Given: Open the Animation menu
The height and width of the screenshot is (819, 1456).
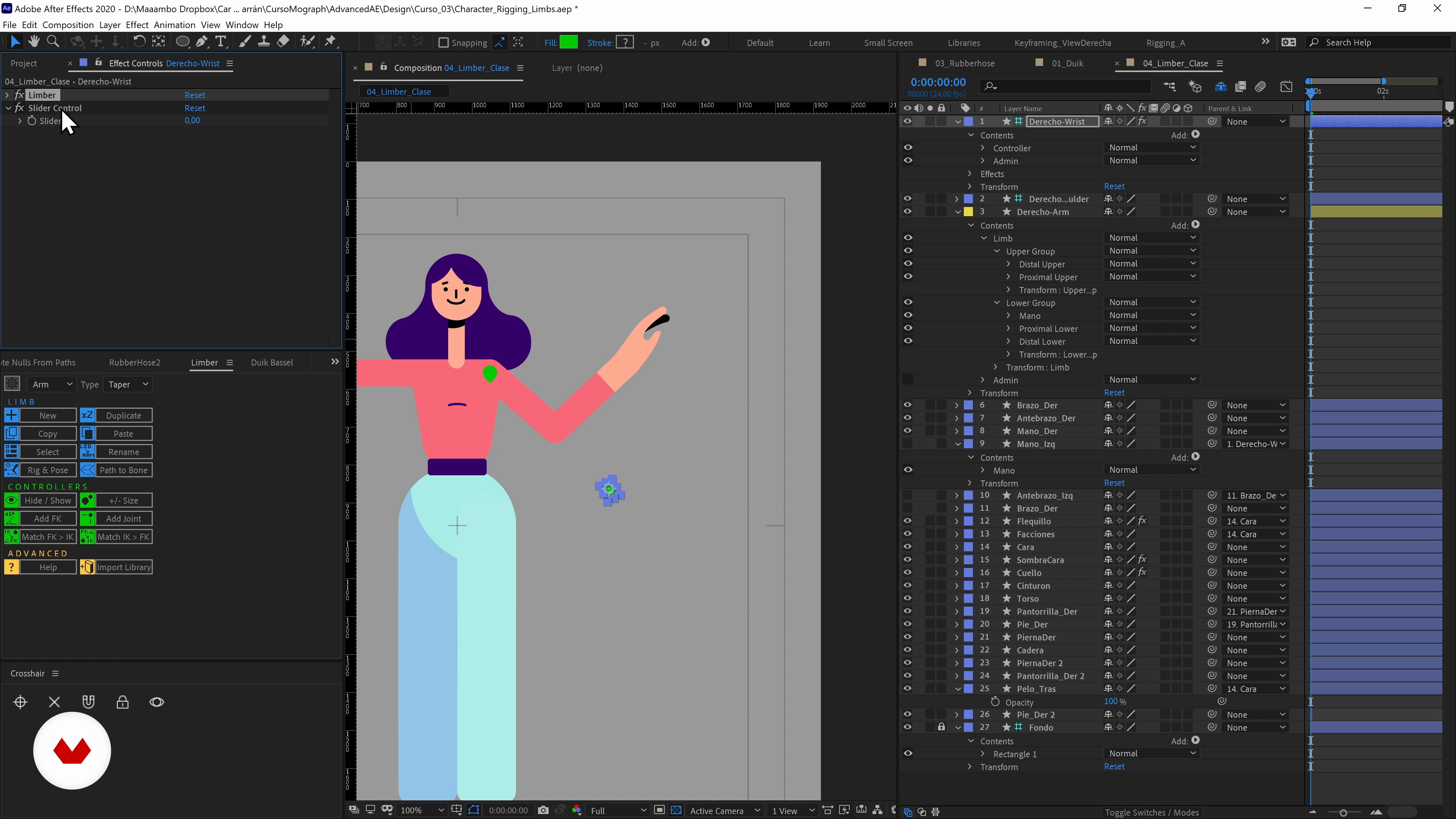Looking at the screenshot, I should 174,25.
